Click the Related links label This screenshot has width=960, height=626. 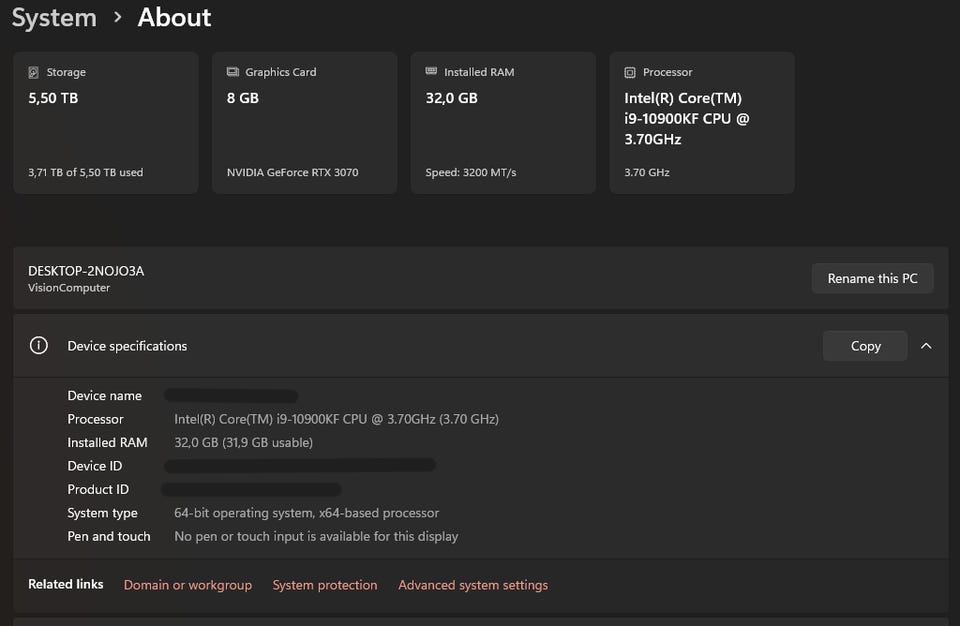coord(66,584)
